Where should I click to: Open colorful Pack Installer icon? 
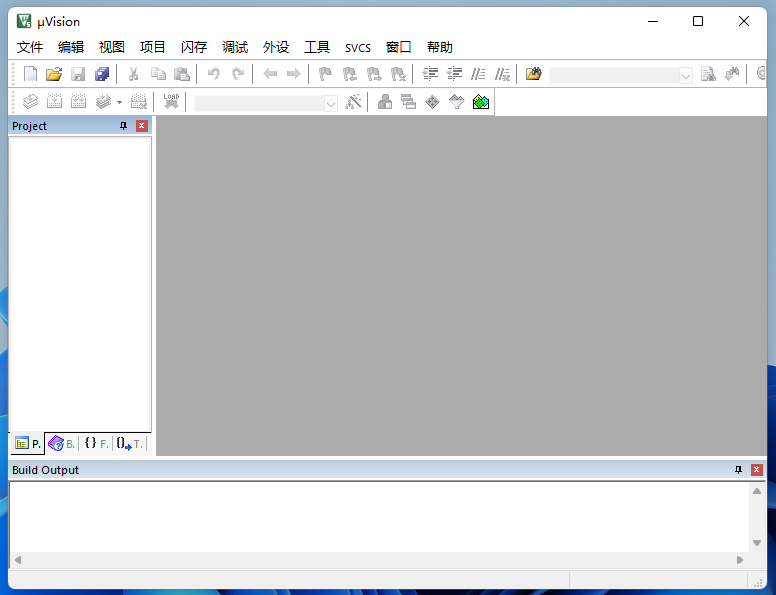[x=481, y=102]
